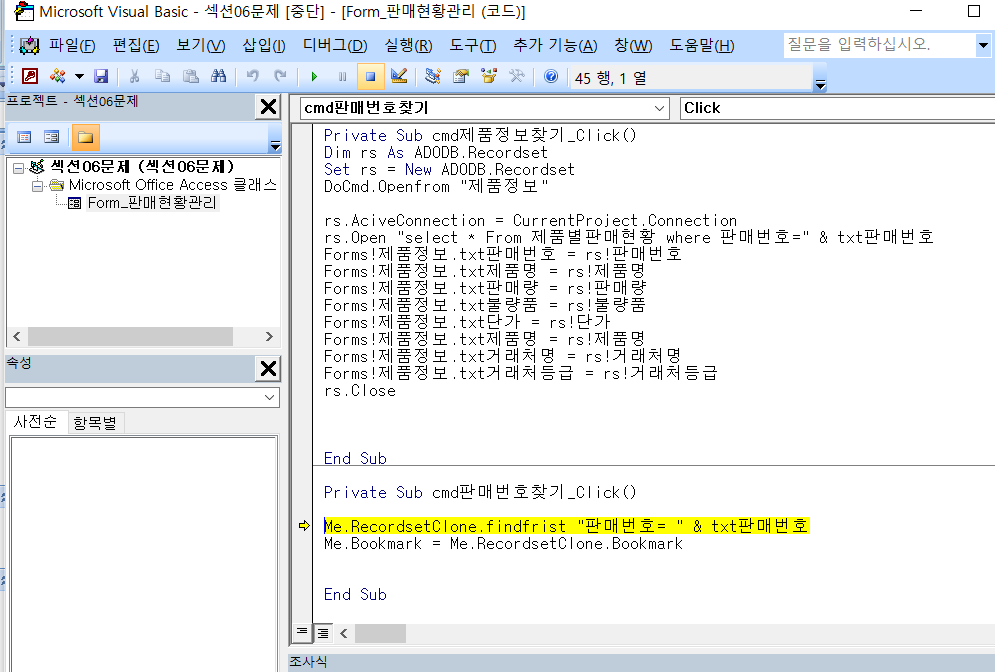Open Find with the binoculars icon
The width and height of the screenshot is (995, 672).
[x=217, y=76]
